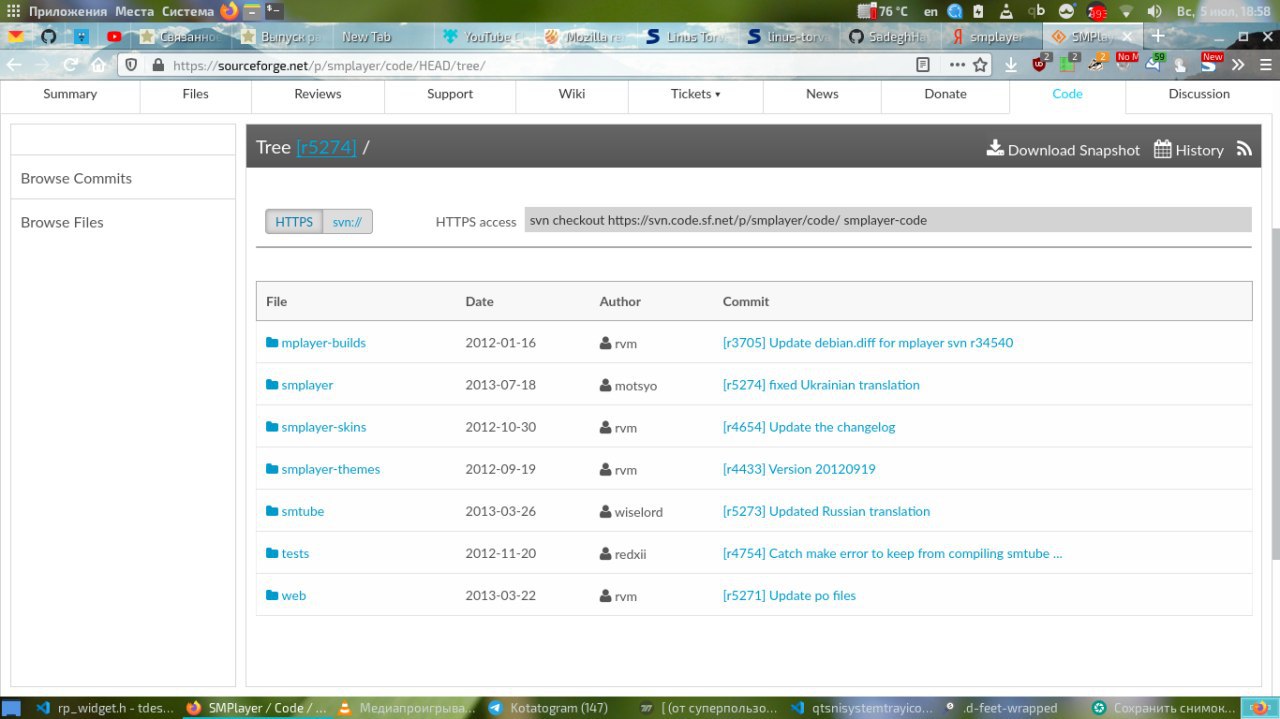The height and width of the screenshot is (719, 1280).
Task: Open Система menu in top panel
Action: pos(188,12)
